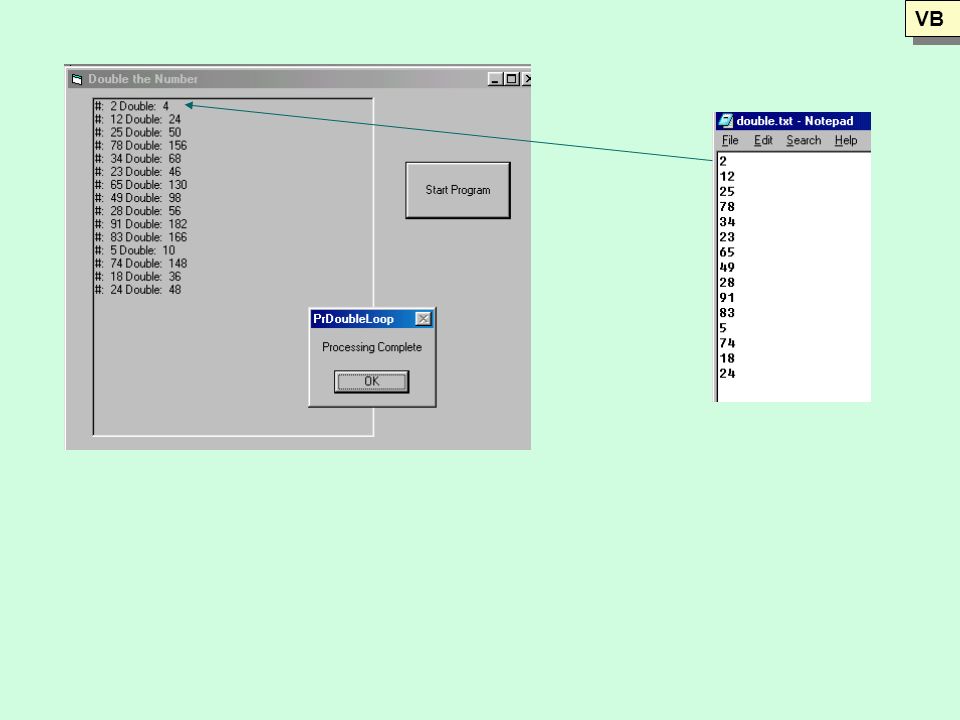960x720 pixels.
Task: Select the '5 Double: 10' output line
Action: (x=135, y=250)
